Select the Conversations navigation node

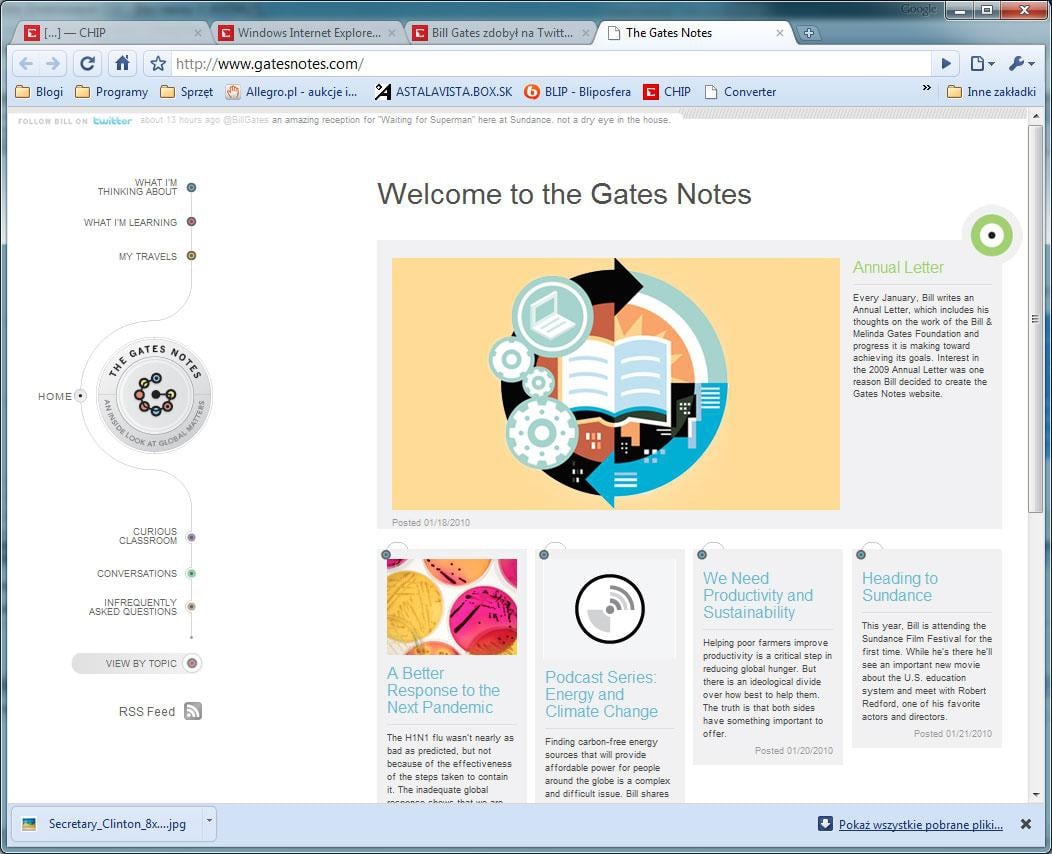[x=191, y=573]
